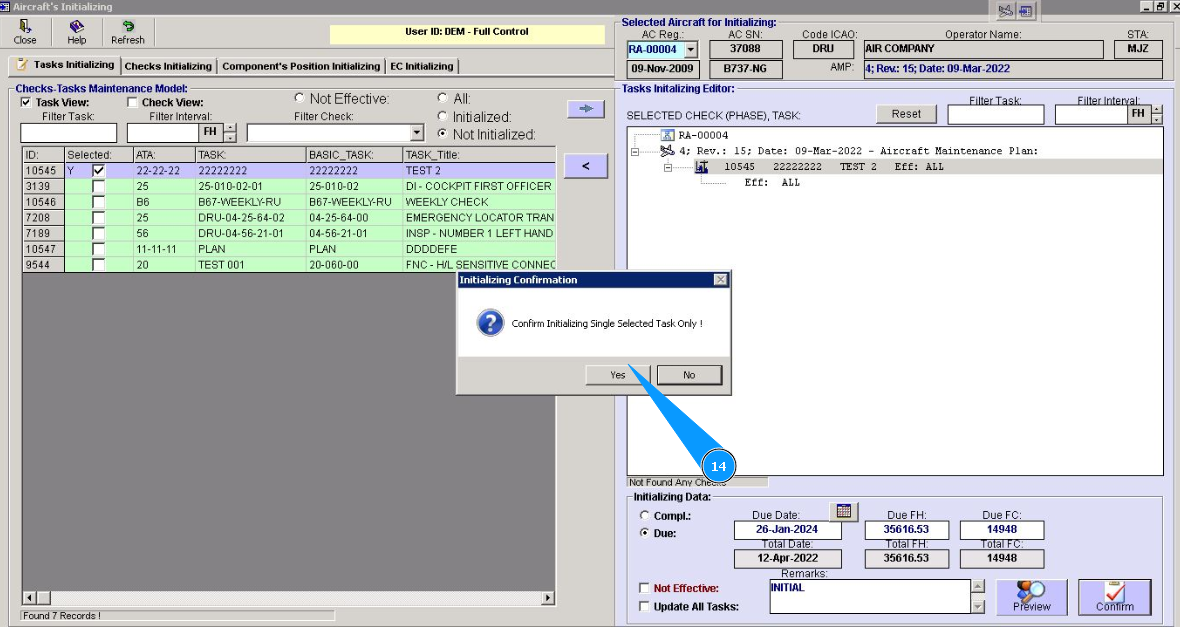
Task: Open the Filter Check dropdown
Action: 417,132
